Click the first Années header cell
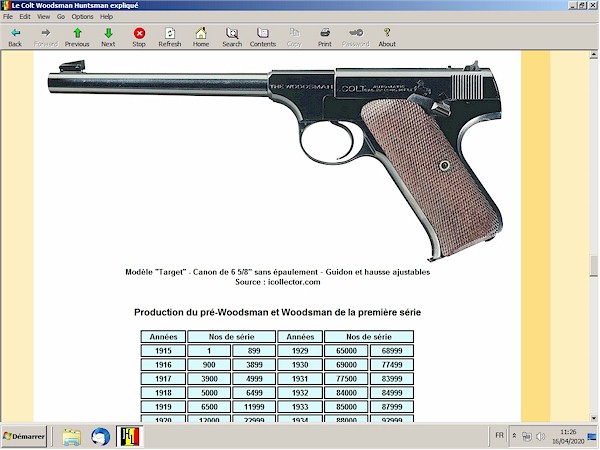600x450 pixels. [x=163, y=337]
